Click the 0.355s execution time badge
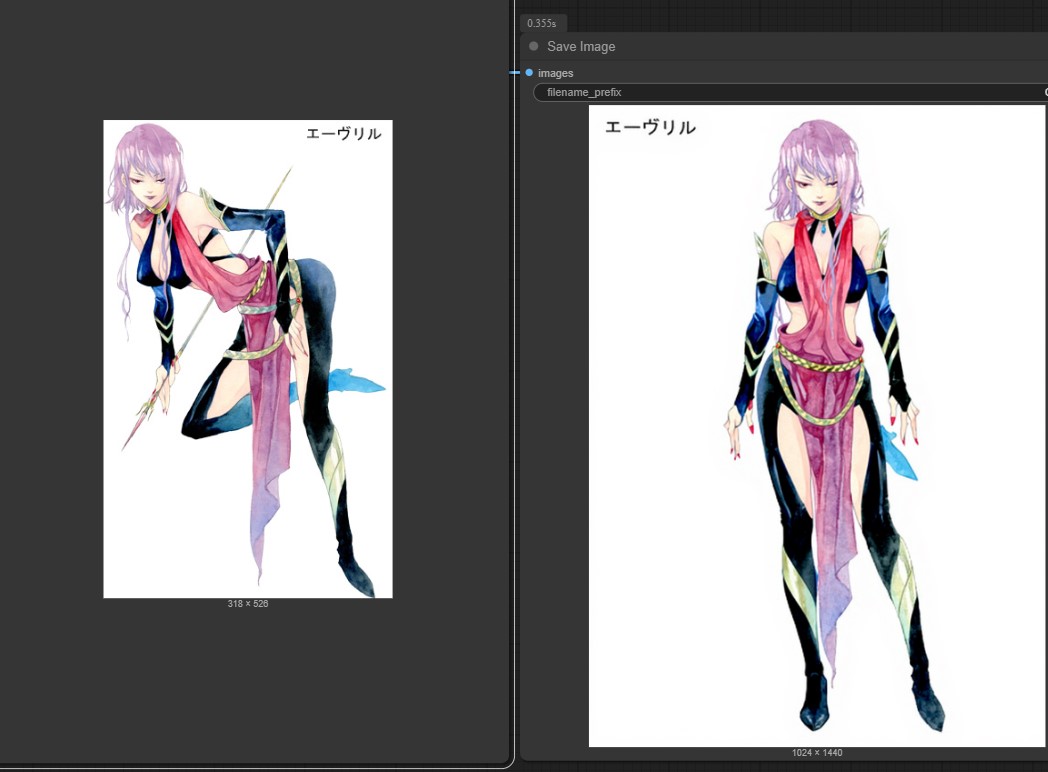 point(542,23)
